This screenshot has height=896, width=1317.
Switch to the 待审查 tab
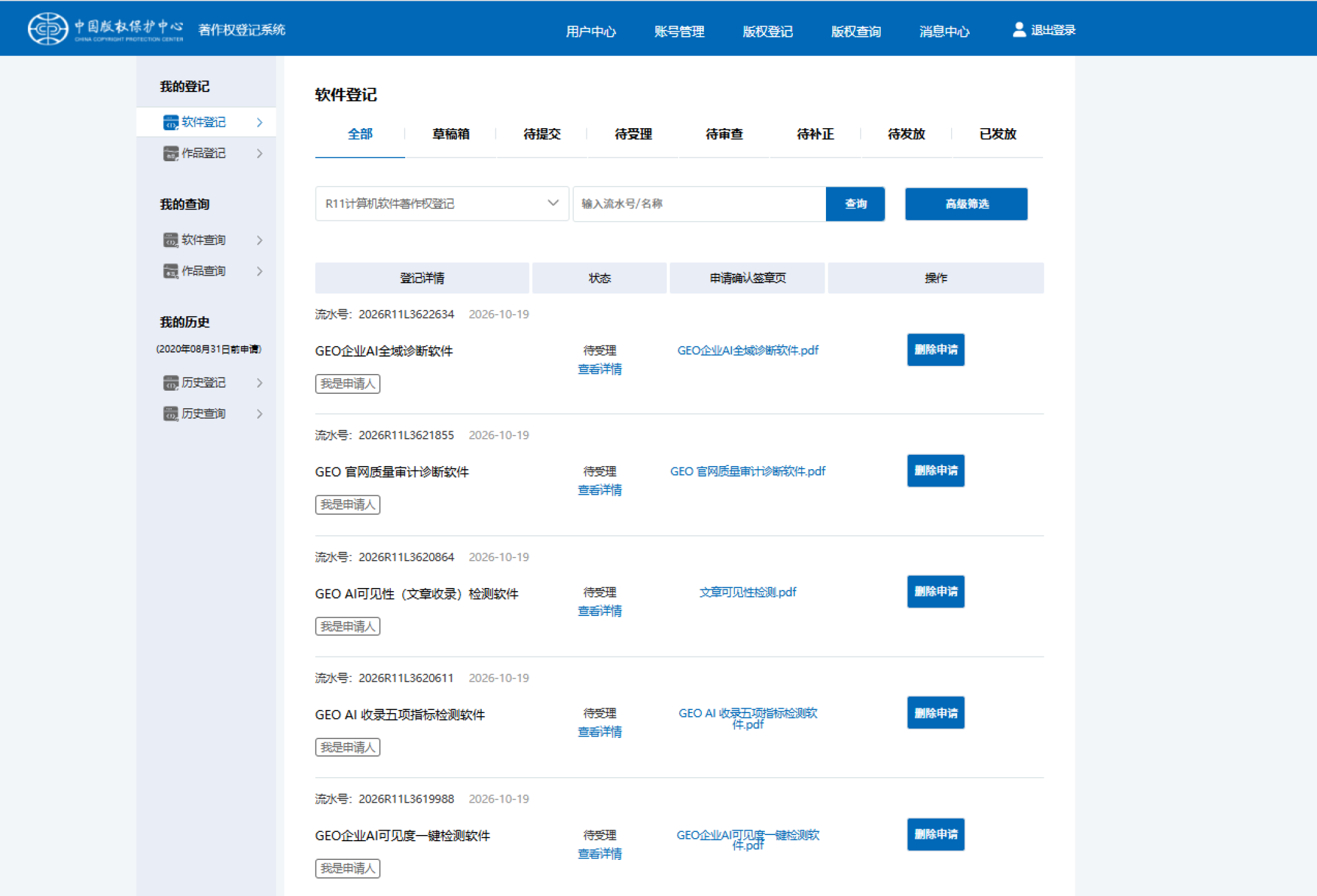pyautogui.click(x=724, y=134)
